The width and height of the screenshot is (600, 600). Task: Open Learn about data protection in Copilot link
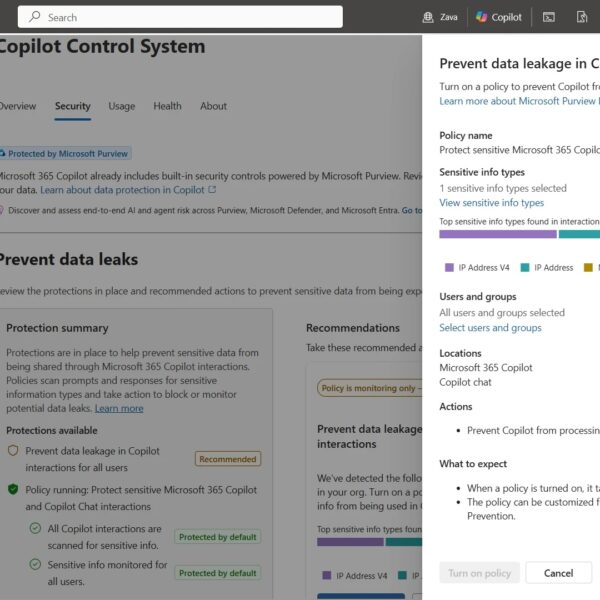click(x=122, y=190)
